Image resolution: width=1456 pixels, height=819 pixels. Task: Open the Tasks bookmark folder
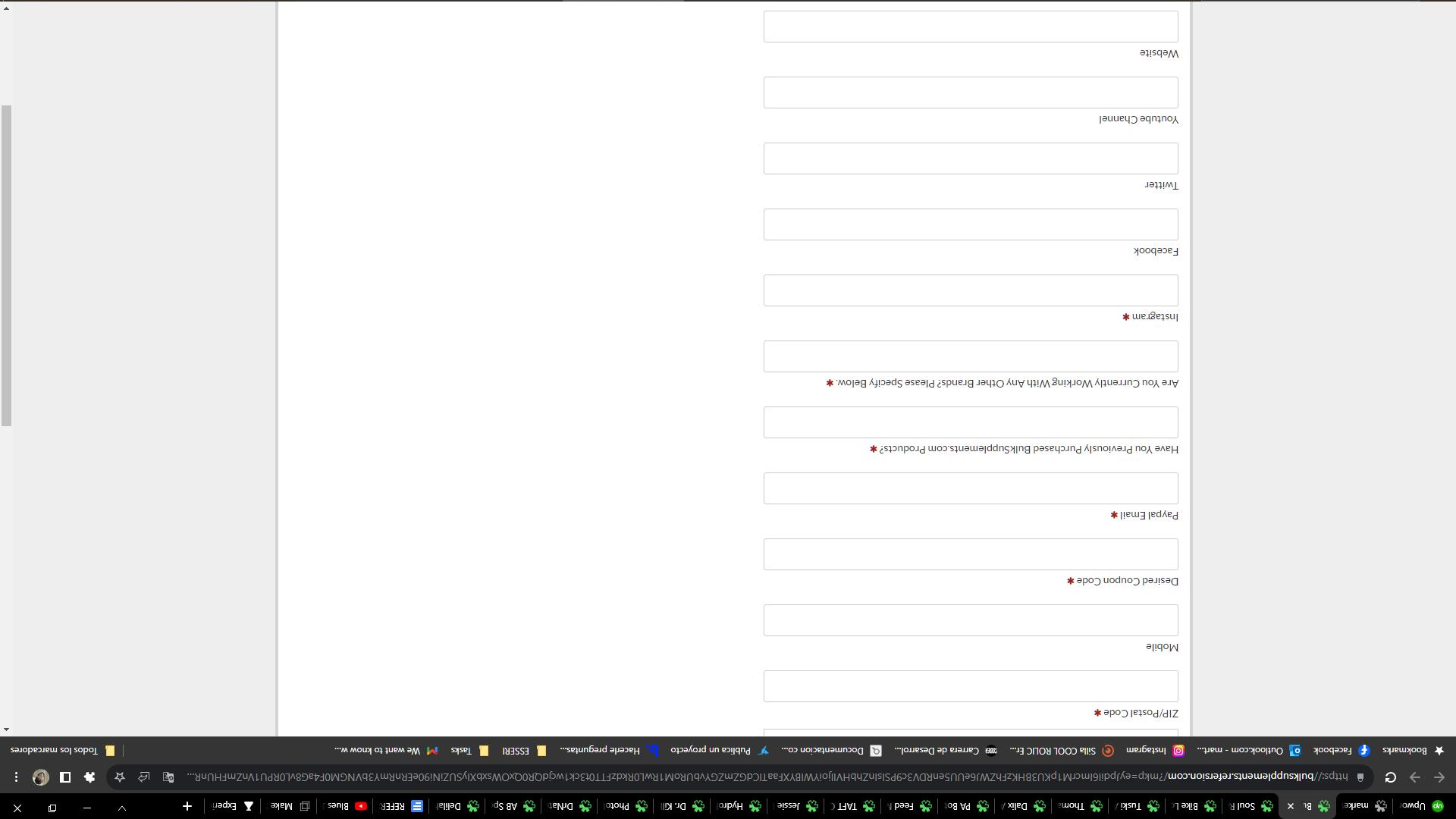coord(469,750)
